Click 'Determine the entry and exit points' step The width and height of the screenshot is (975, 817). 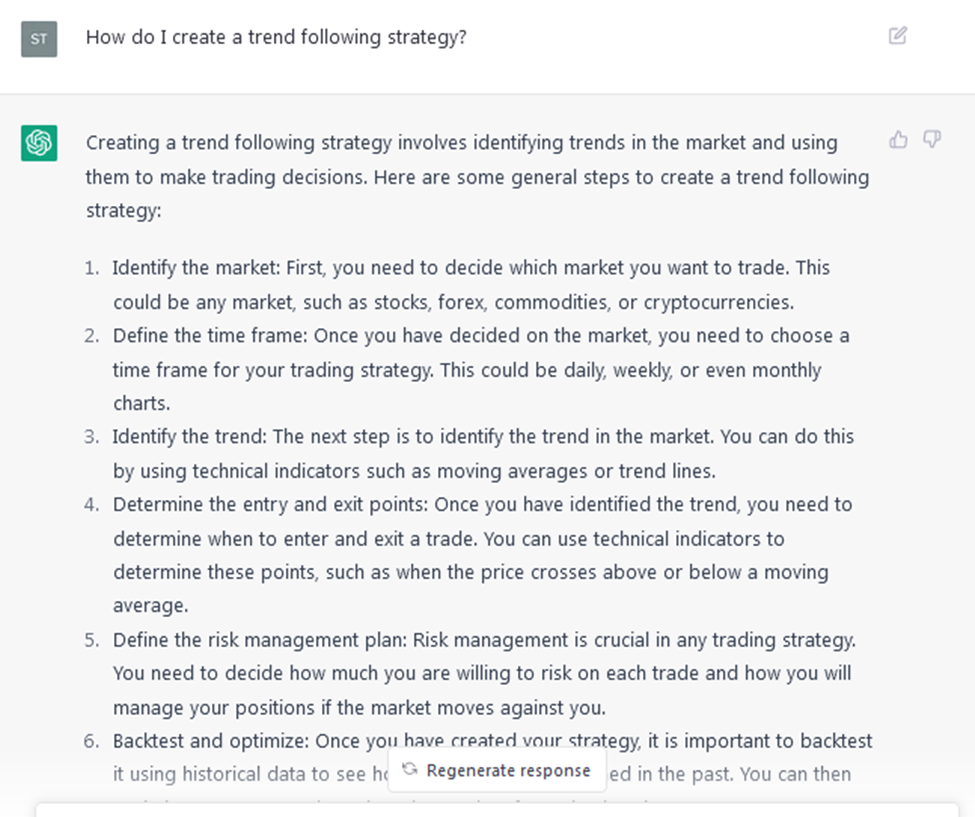483,555
